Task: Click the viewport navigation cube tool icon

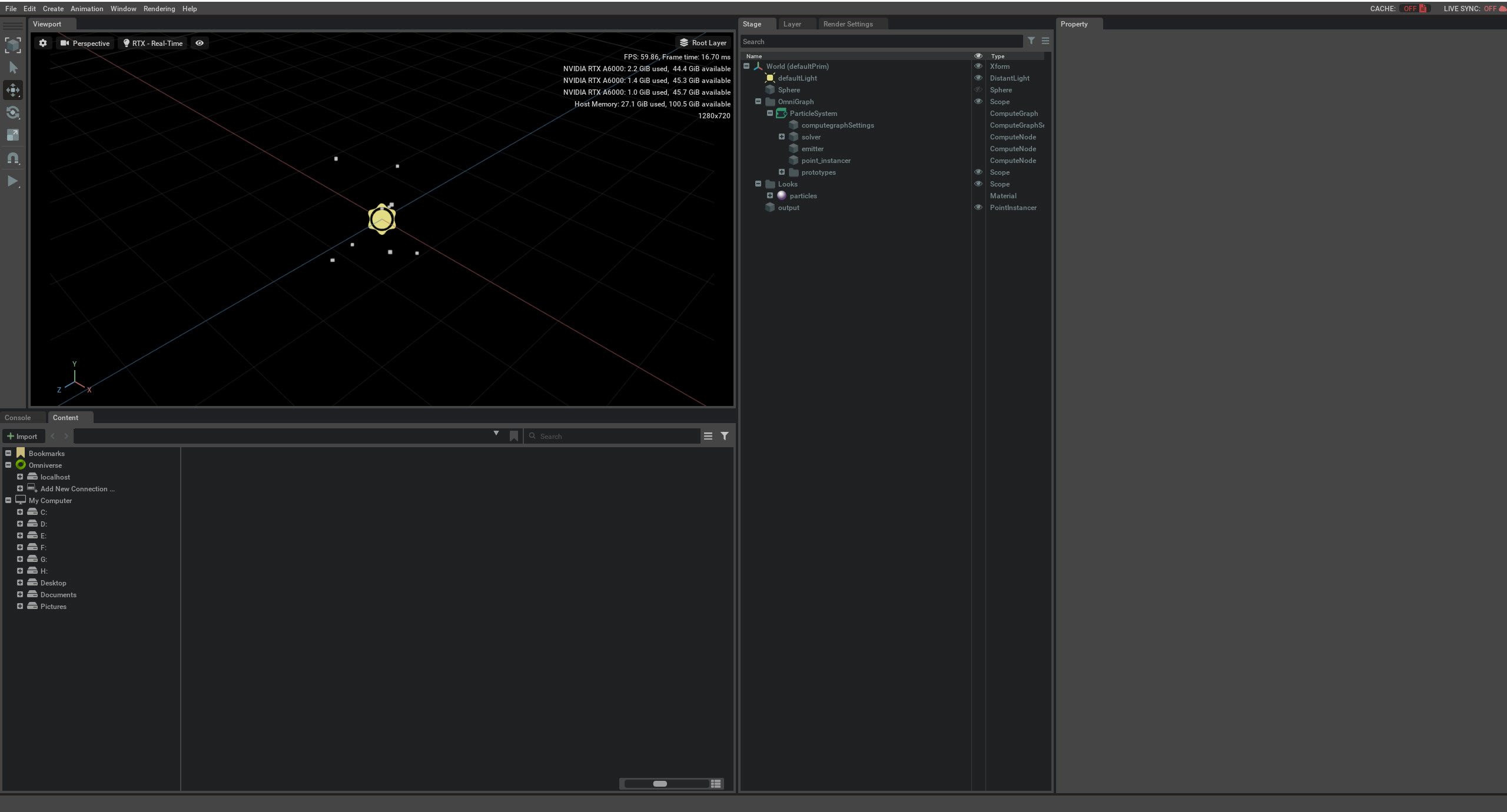Action: (13, 45)
